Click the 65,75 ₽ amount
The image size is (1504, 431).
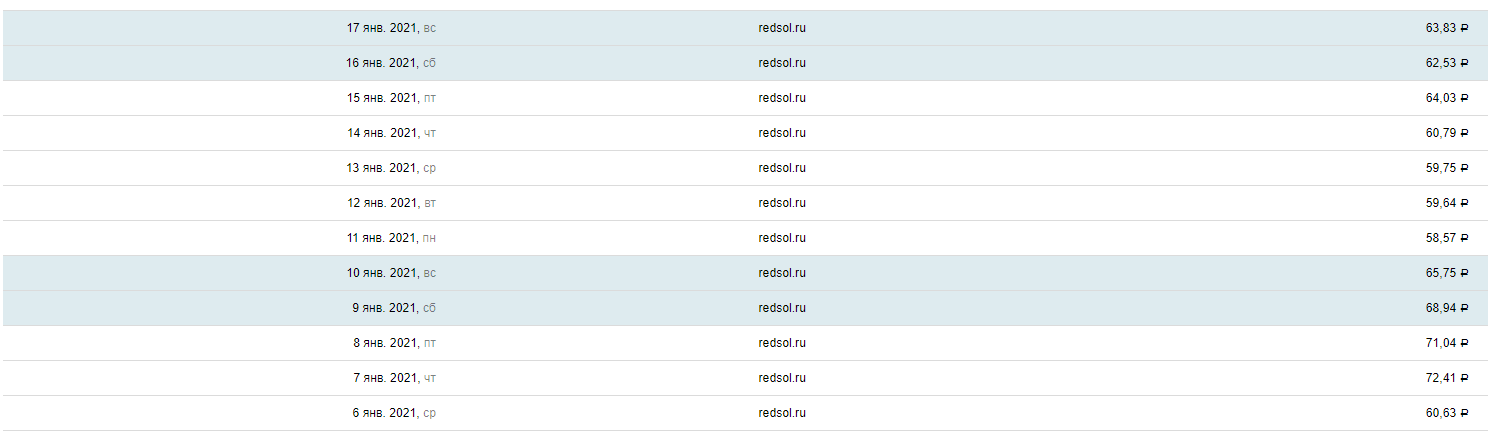pyautogui.click(x=1447, y=273)
